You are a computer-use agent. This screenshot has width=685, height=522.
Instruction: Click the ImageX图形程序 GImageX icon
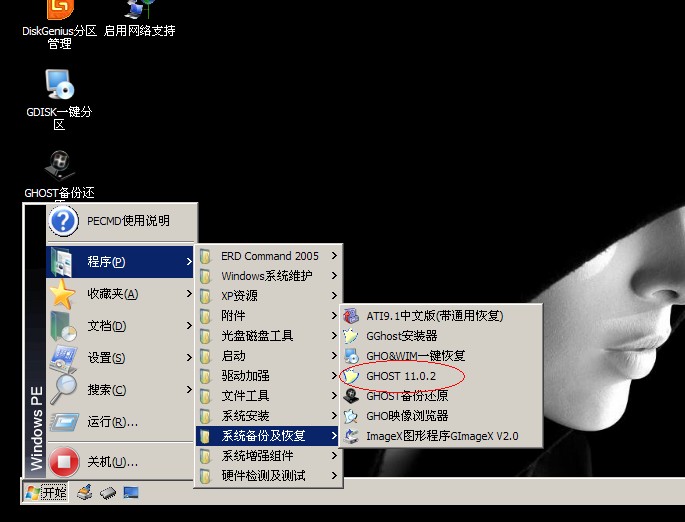[x=351, y=436]
